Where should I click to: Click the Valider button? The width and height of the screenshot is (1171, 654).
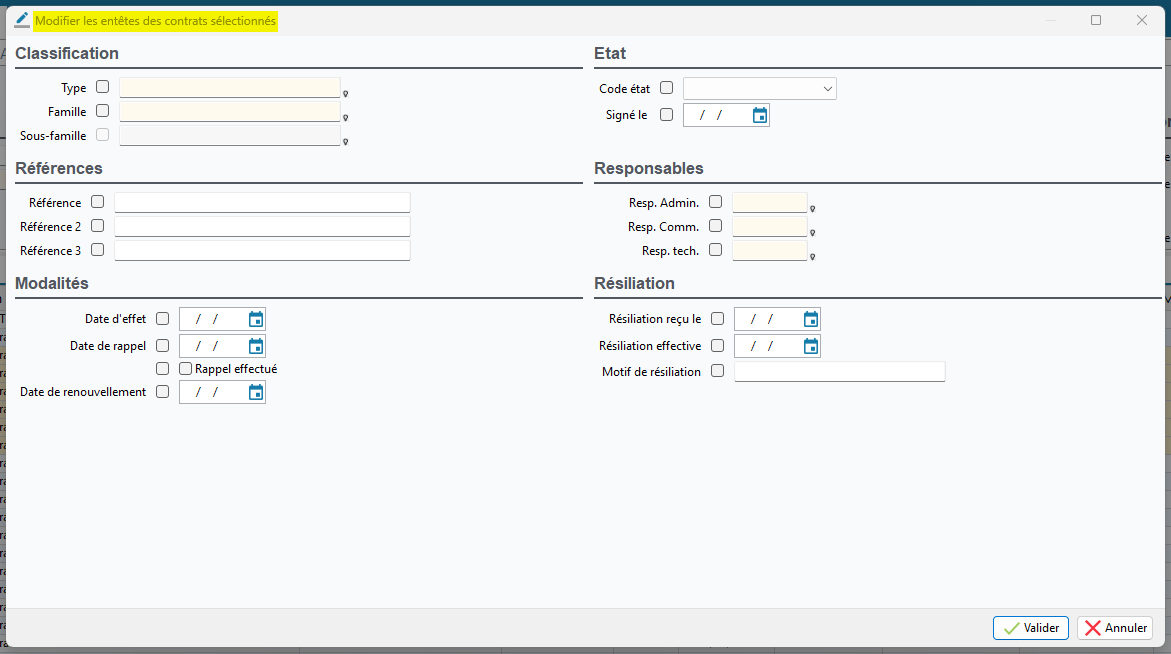click(1031, 628)
